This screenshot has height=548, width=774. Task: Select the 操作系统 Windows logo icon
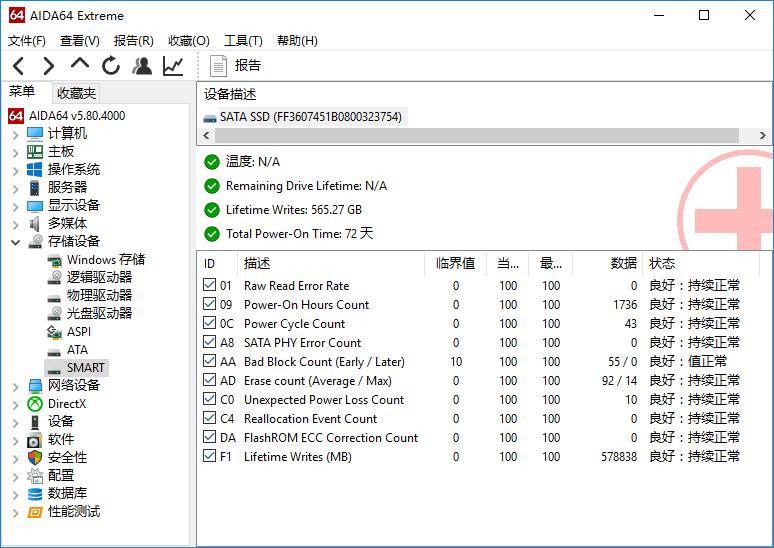pos(35,169)
